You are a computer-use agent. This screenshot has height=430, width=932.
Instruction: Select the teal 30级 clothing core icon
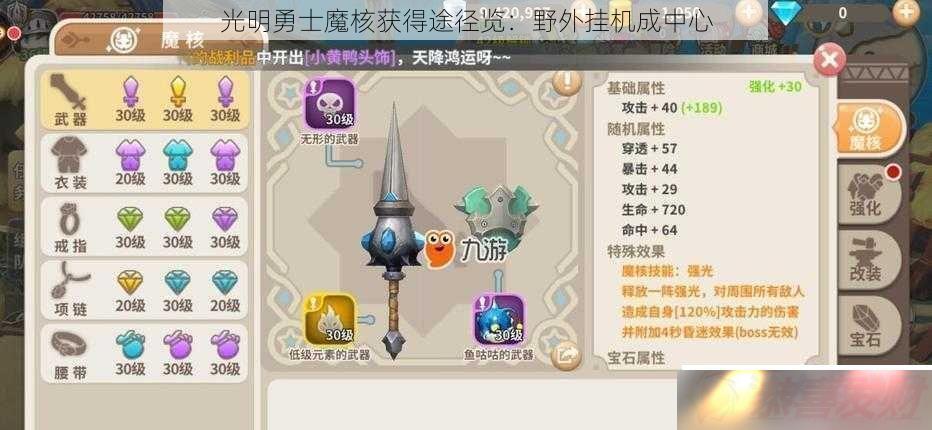click(178, 162)
